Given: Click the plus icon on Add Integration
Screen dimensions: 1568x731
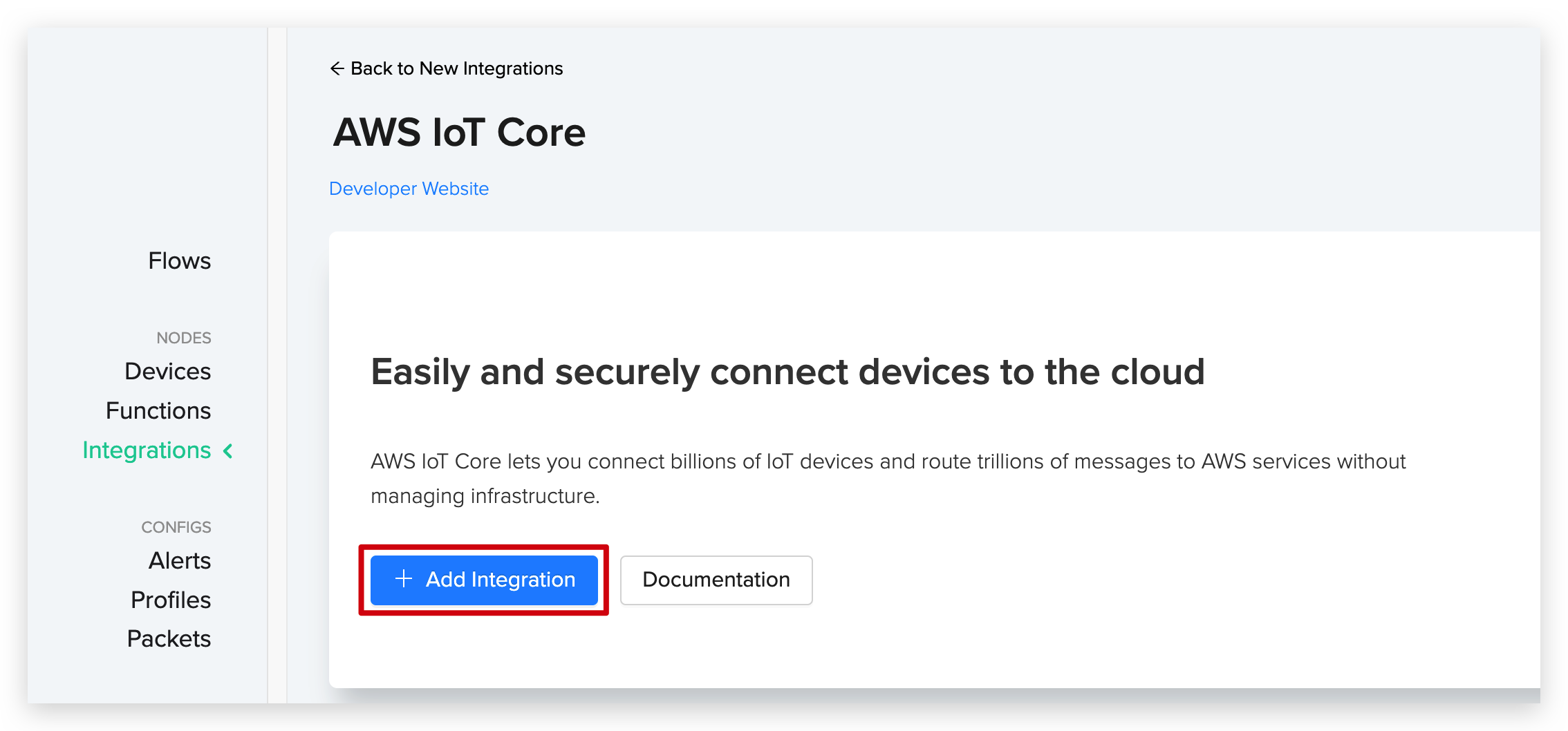Looking at the screenshot, I should [x=404, y=579].
